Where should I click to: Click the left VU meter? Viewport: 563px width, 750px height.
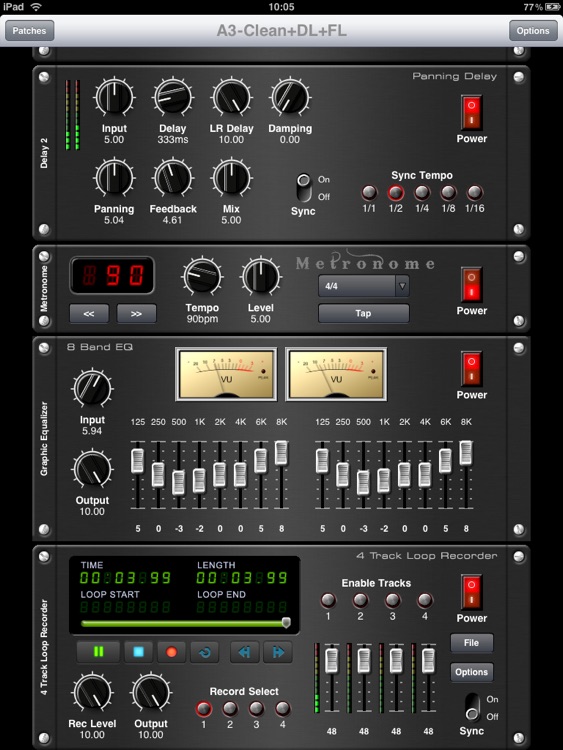(226, 375)
